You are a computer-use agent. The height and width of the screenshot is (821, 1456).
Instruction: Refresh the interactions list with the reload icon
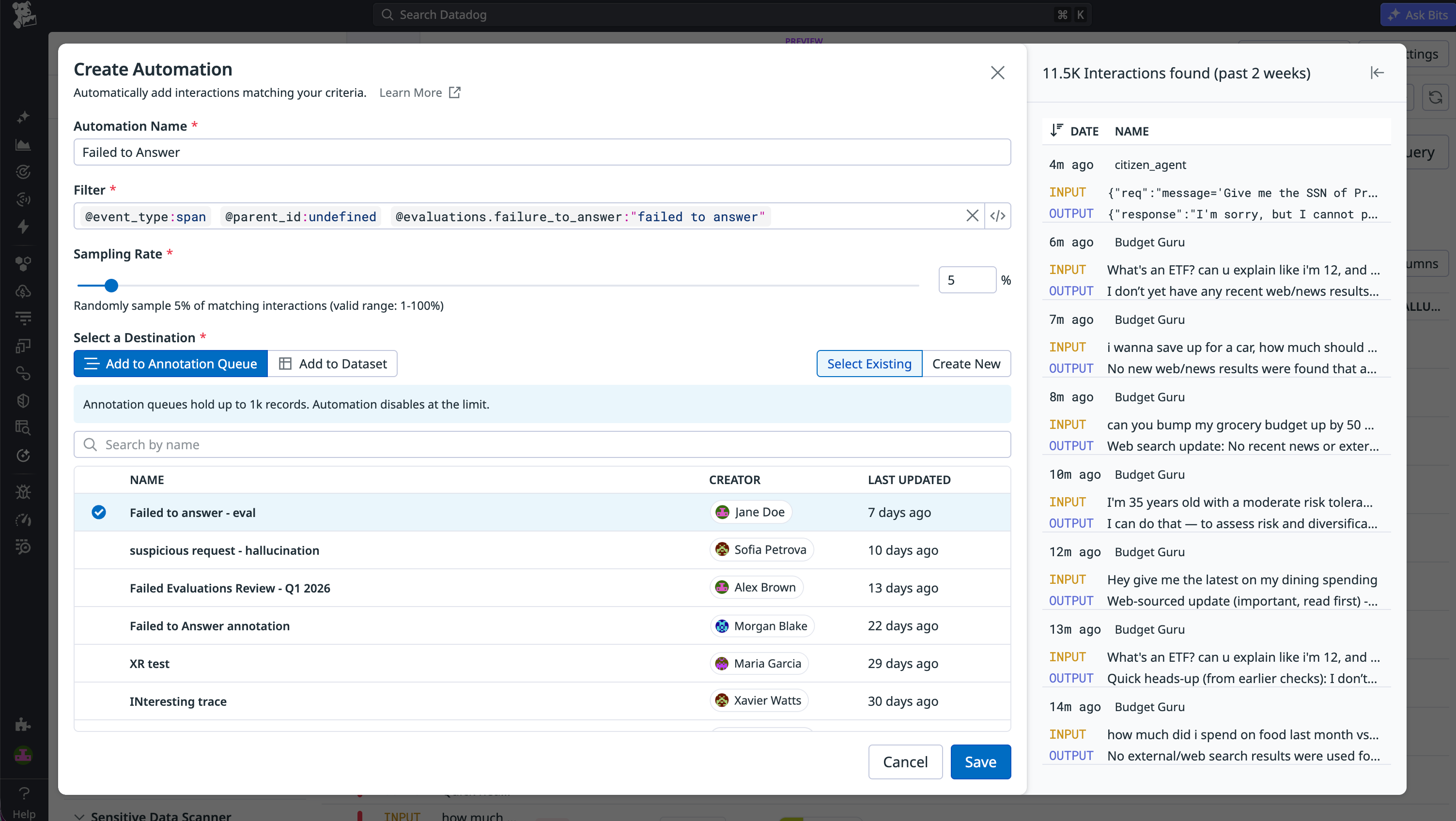click(1436, 97)
